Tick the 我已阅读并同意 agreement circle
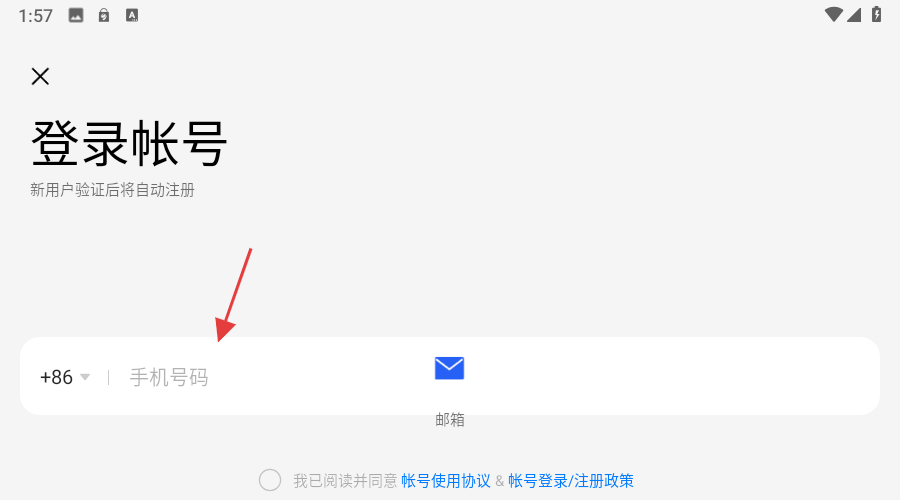The image size is (900, 500). (x=270, y=480)
